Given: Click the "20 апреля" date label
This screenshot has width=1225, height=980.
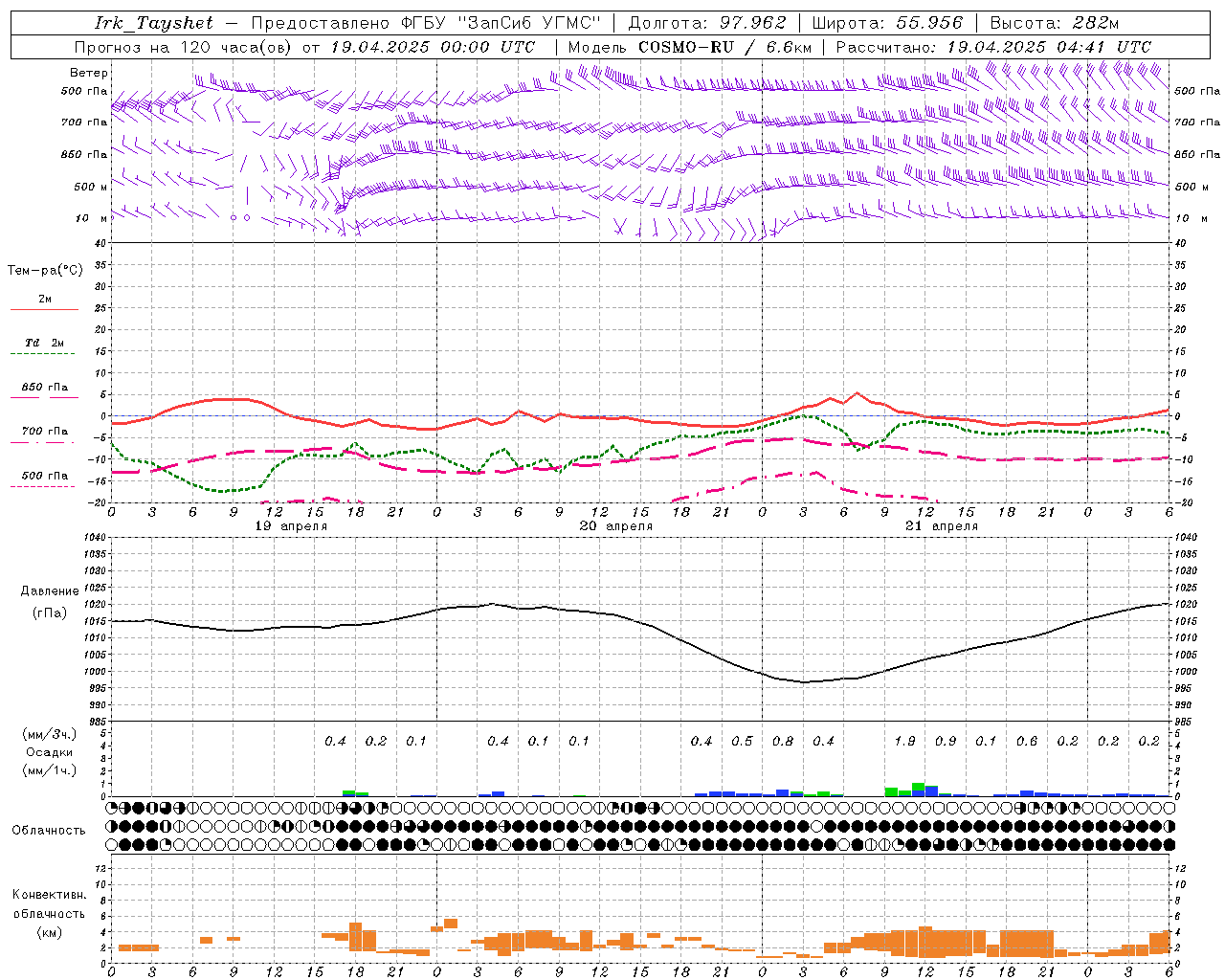Looking at the screenshot, I should tap(616, 526).
